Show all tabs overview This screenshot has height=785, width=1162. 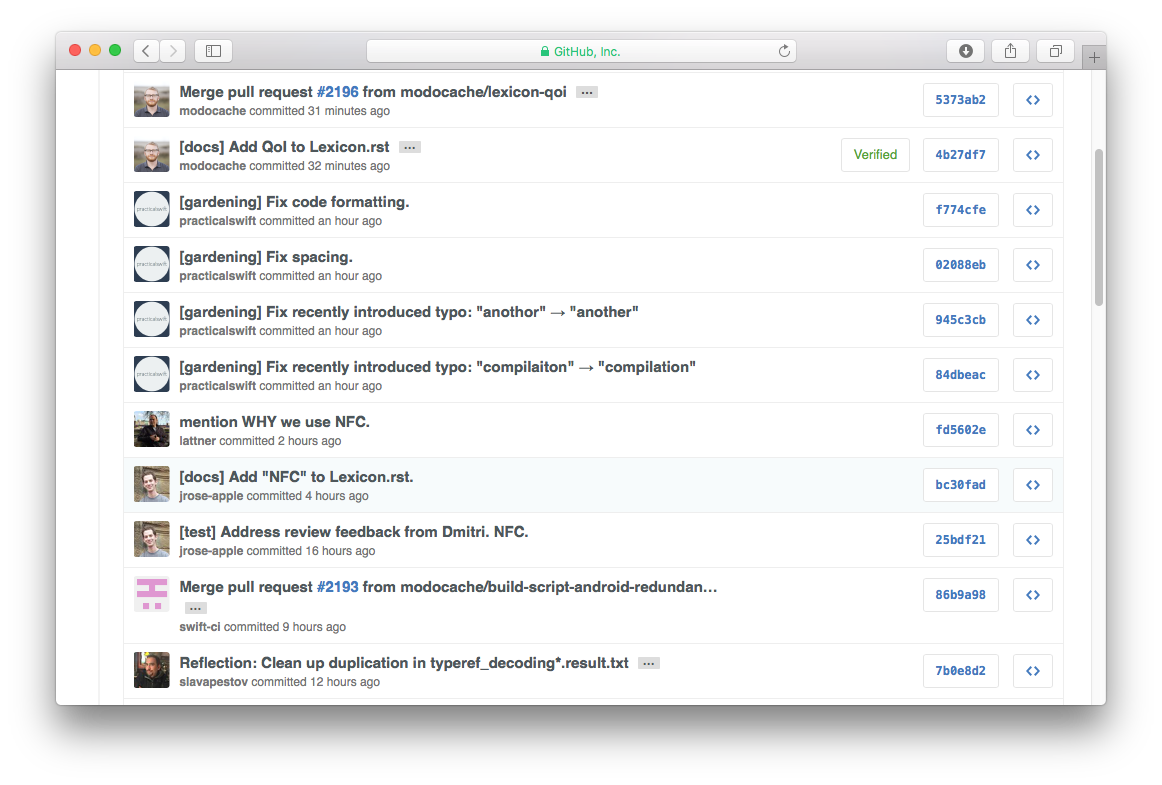tap(1055, 50)
